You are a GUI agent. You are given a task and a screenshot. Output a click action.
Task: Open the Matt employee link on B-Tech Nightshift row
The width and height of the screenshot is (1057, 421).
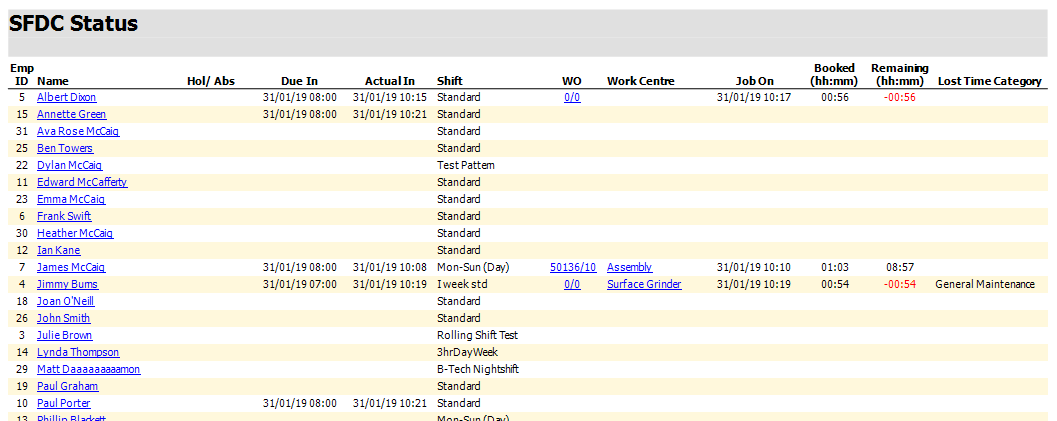(x=89, y=369)
